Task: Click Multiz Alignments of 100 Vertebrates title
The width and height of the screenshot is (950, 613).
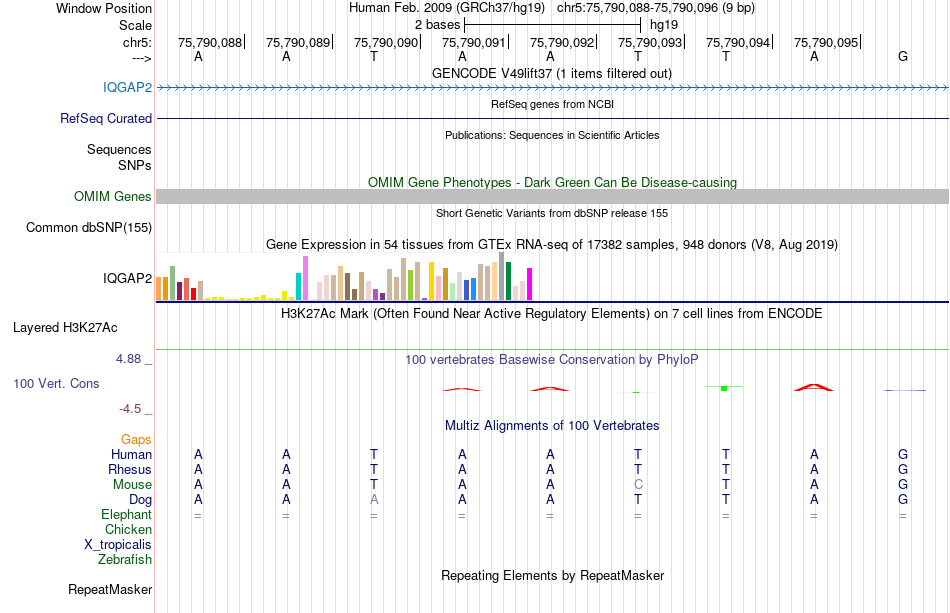Action: 552,426
